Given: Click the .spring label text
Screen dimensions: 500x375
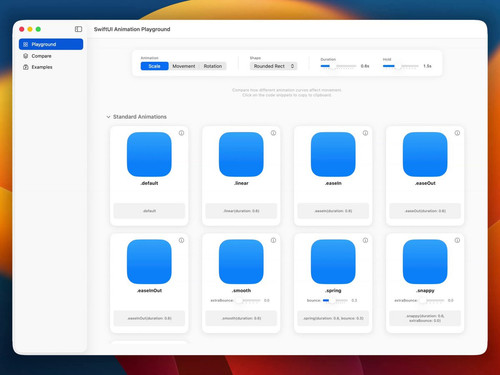Looking at the screenshot, I should pyautogui.click(x=333, y=291).
